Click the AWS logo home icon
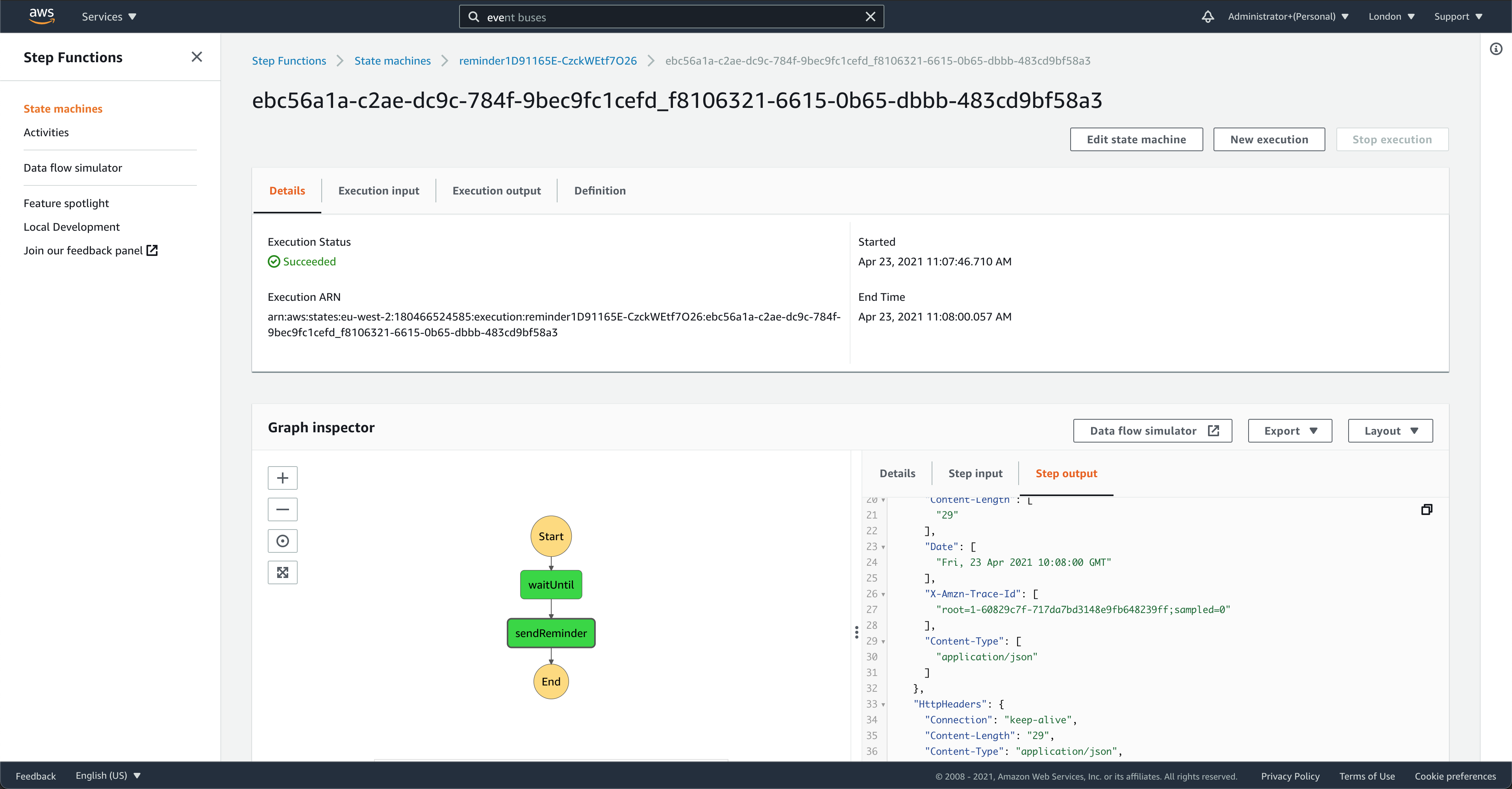The height and width of the screenshot is (789, 1512). click(x=42, y=16)
